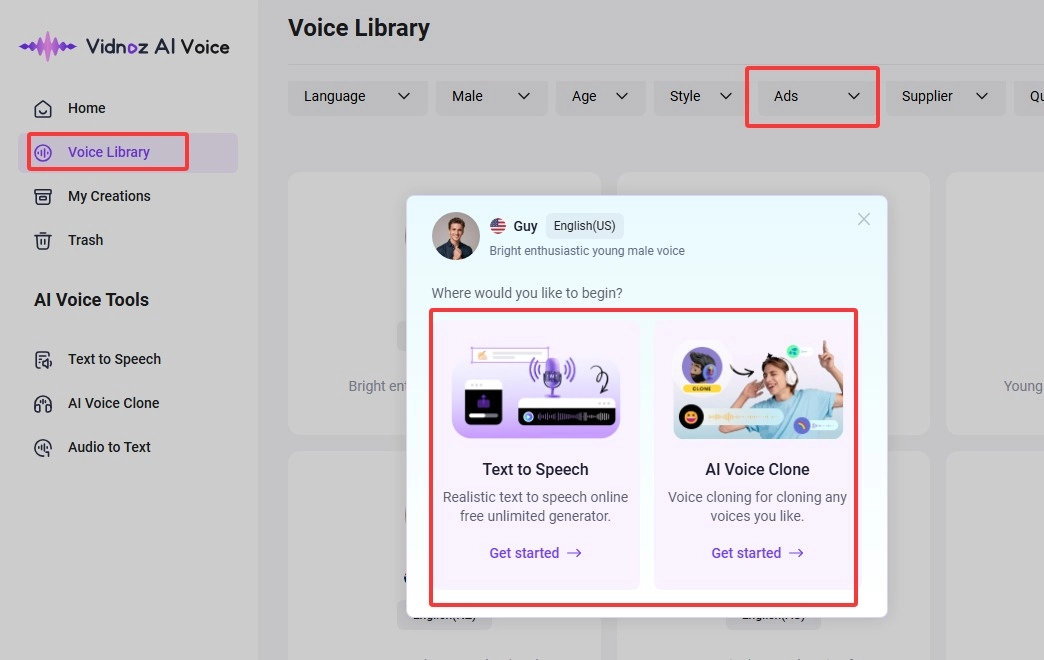Click the US flag next to Guy's name
Screen dimensions: 1044x660
(x=498, y=226)
